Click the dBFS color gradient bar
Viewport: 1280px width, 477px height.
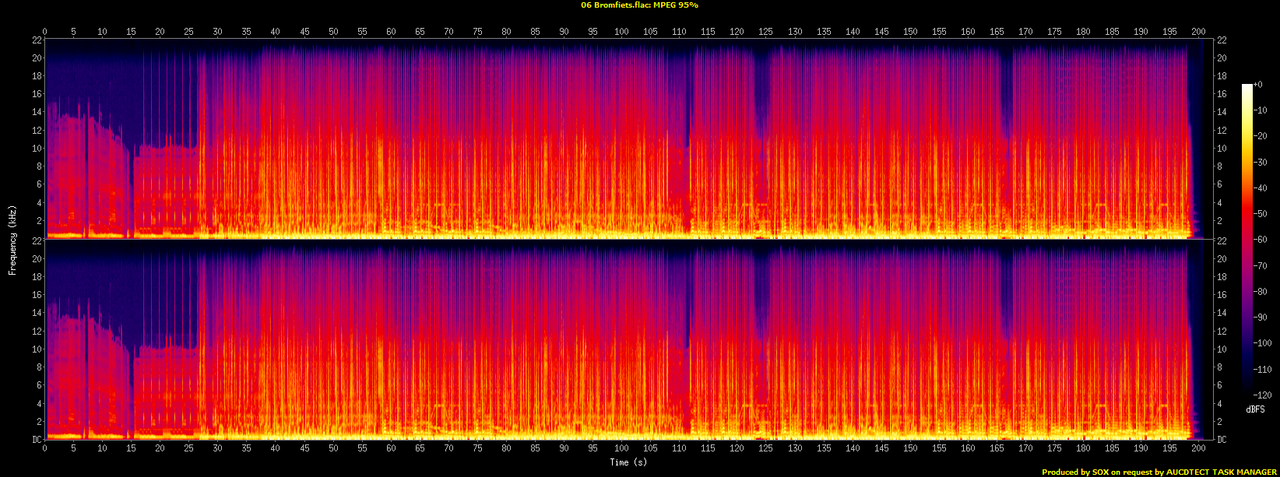coord(1247,239)
